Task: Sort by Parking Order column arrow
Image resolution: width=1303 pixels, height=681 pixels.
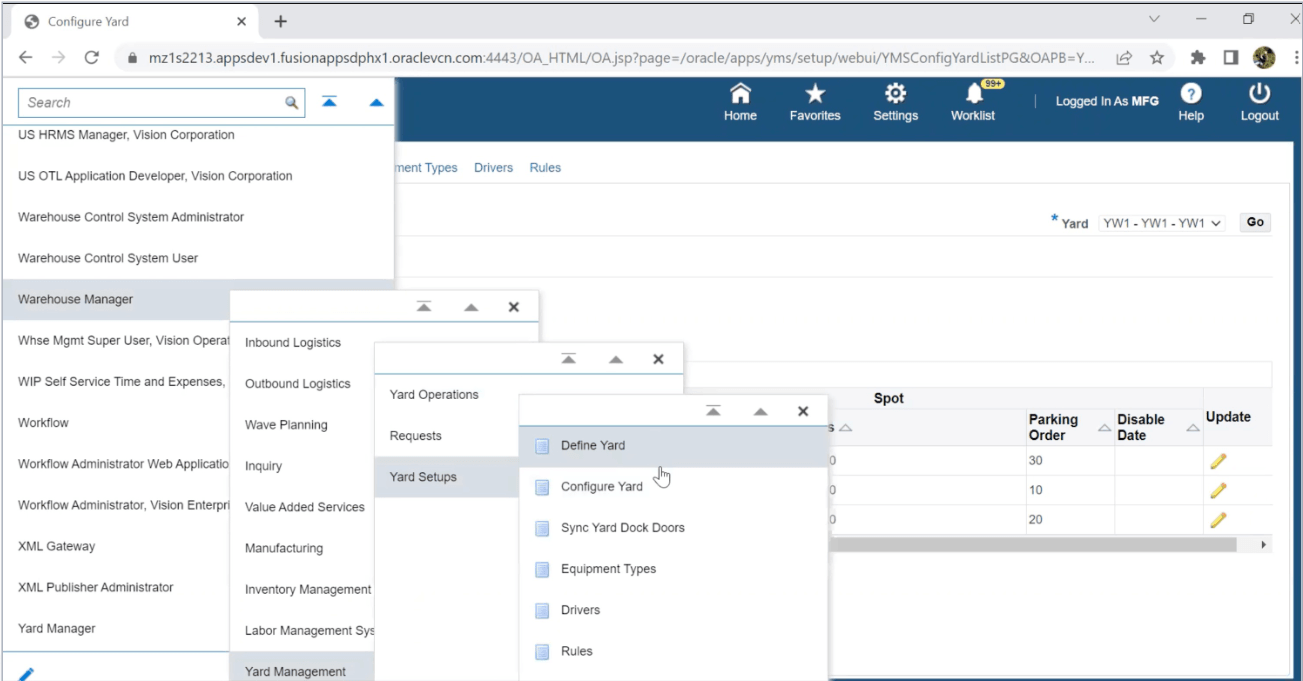Action: click(1104, 428)
